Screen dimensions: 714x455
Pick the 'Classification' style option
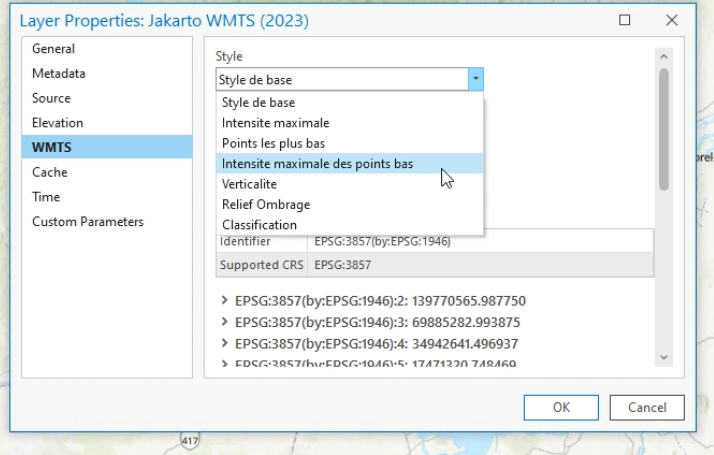pos(260,225)
